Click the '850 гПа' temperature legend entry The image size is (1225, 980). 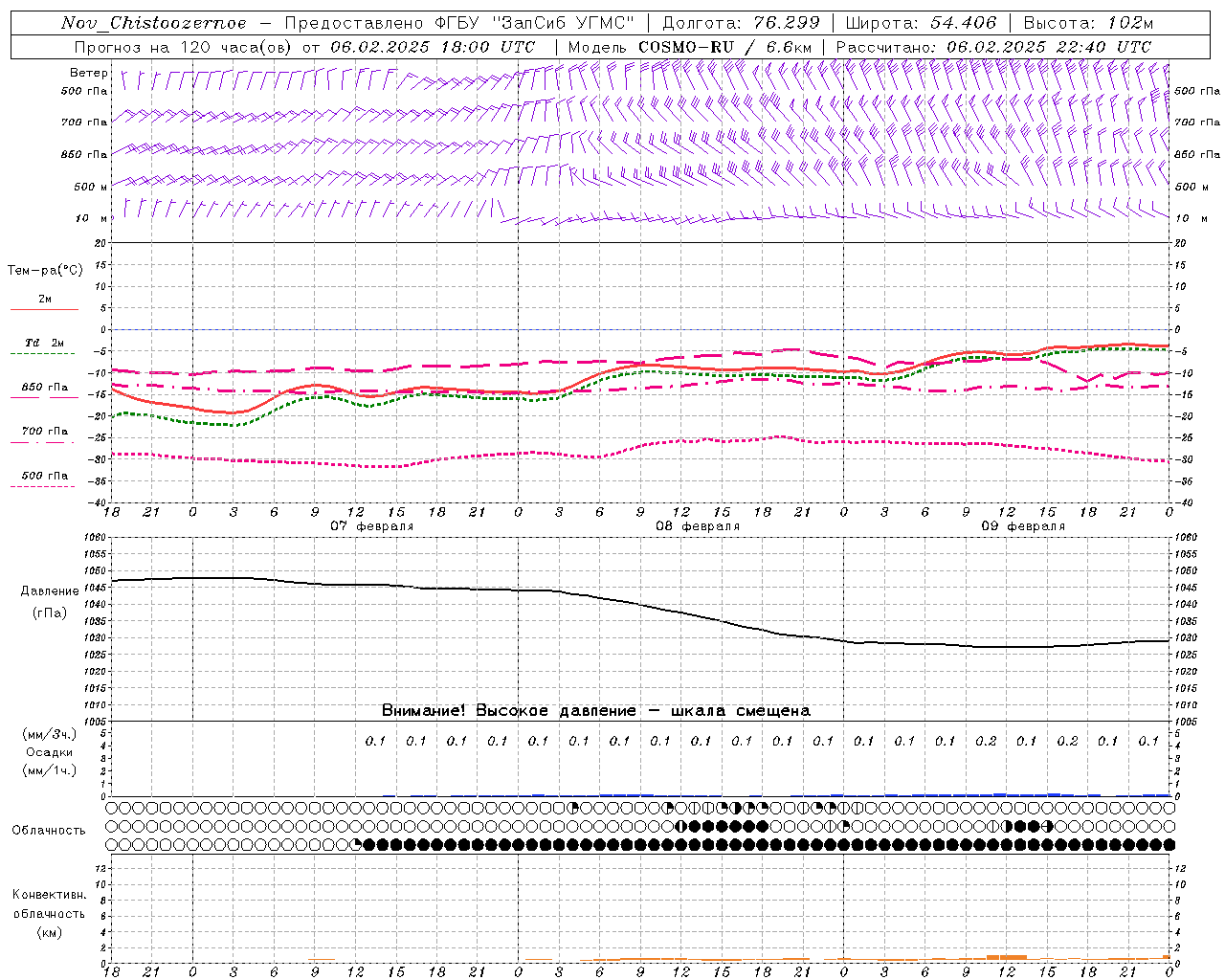(x=44, y=388)
